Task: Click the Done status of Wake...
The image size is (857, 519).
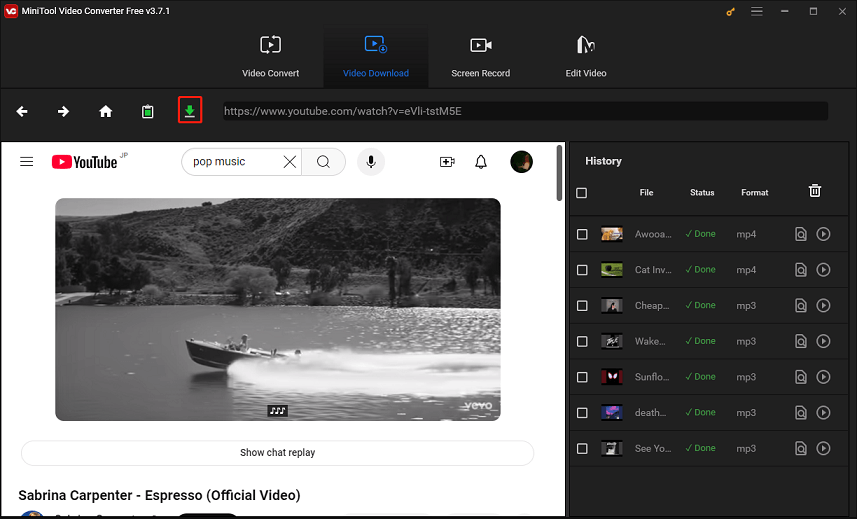Action: 701,341
